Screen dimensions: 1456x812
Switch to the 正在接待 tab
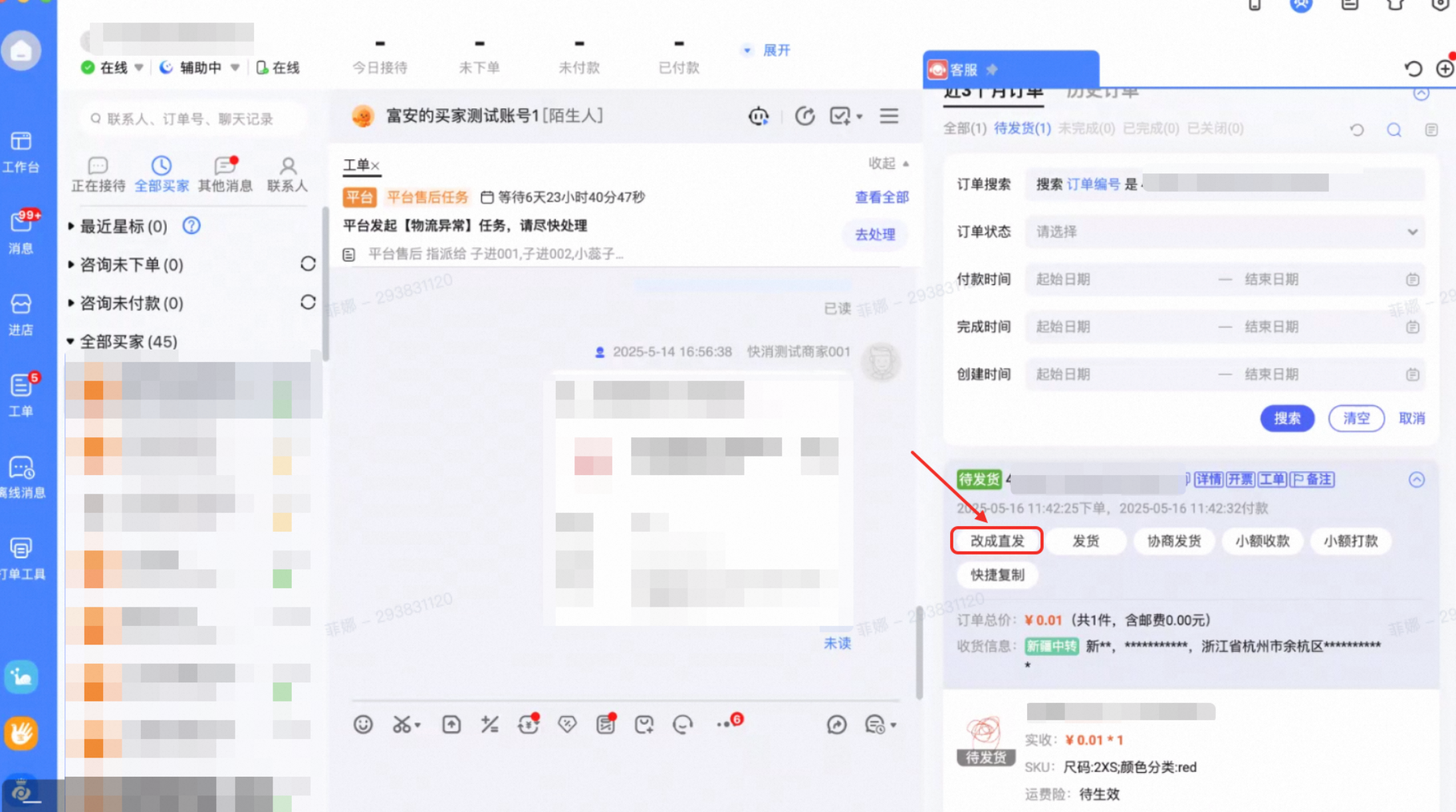(x=98, y=175)
